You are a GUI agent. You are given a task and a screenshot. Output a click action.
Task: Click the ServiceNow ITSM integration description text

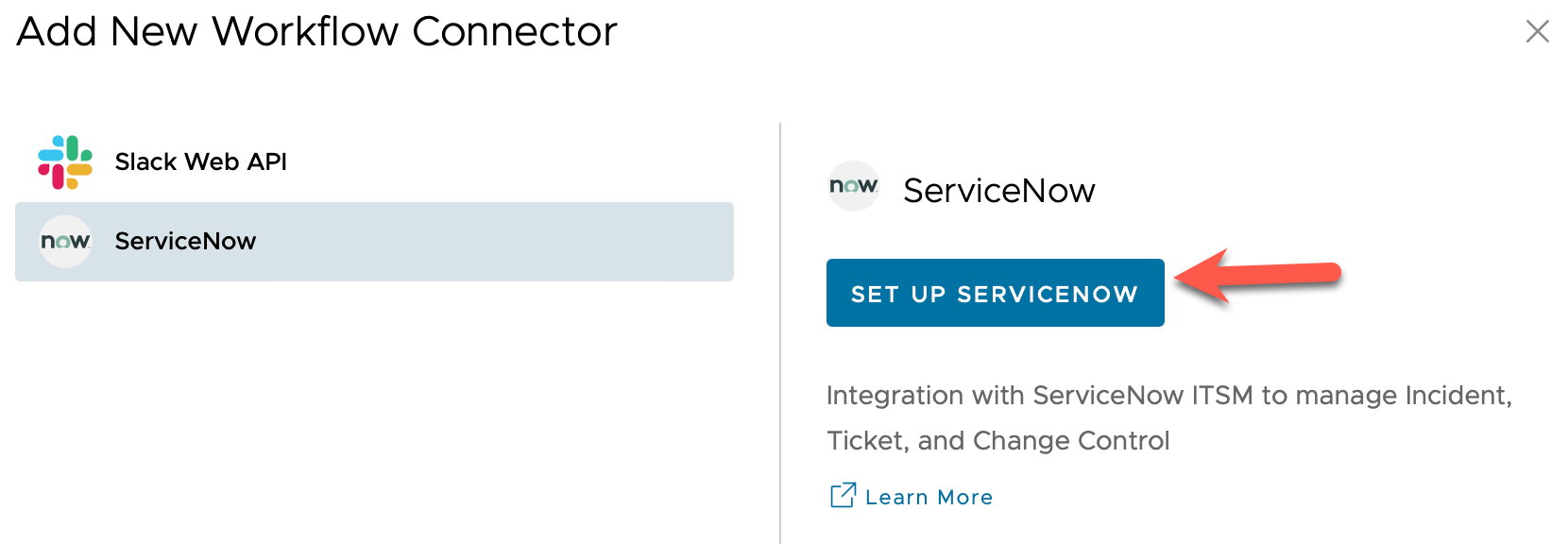pyautogui.click(x=1168, y=396)
